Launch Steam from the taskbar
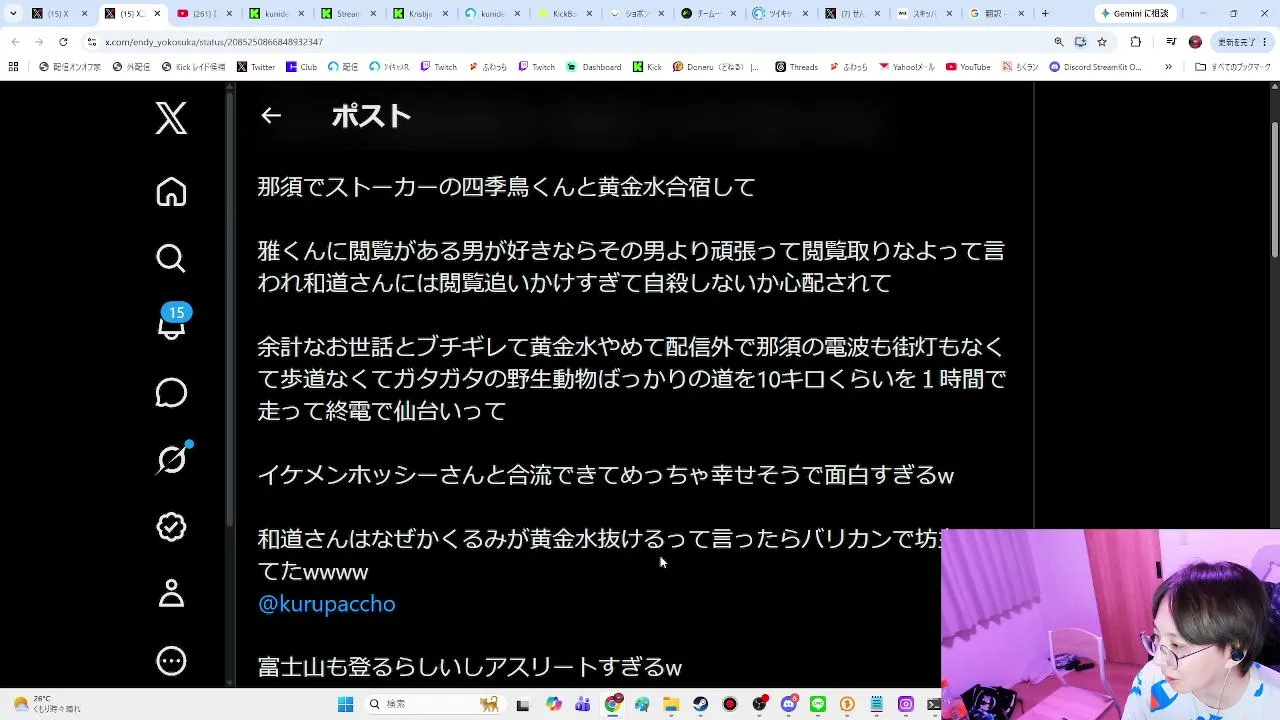 click(x=701, y=704)
